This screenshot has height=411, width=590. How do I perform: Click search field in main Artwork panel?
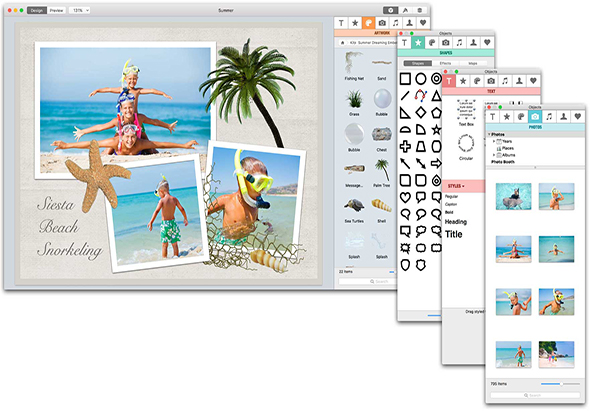(x=368, y=282)
